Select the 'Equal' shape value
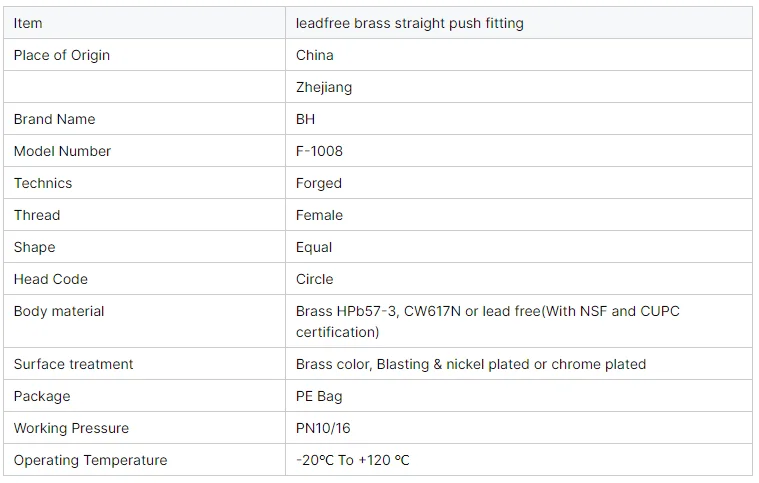This screenshot has height=483, width=759. click(x=314, y=247)
